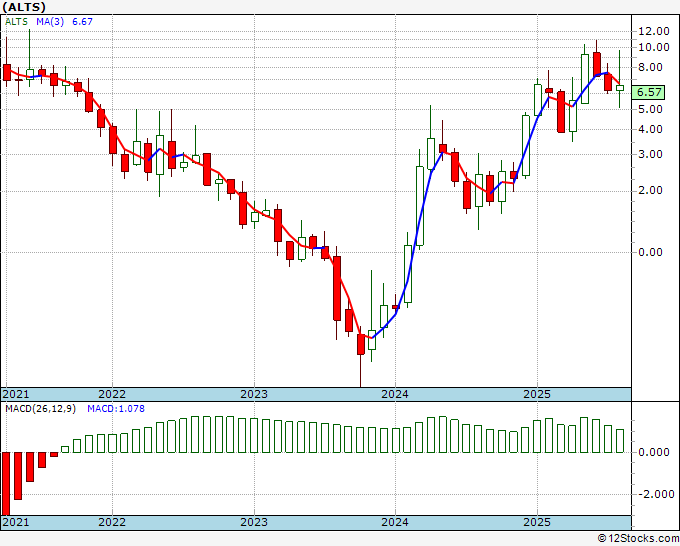
Task: Click the 2.00 price axis label
Action: (651, 190)
